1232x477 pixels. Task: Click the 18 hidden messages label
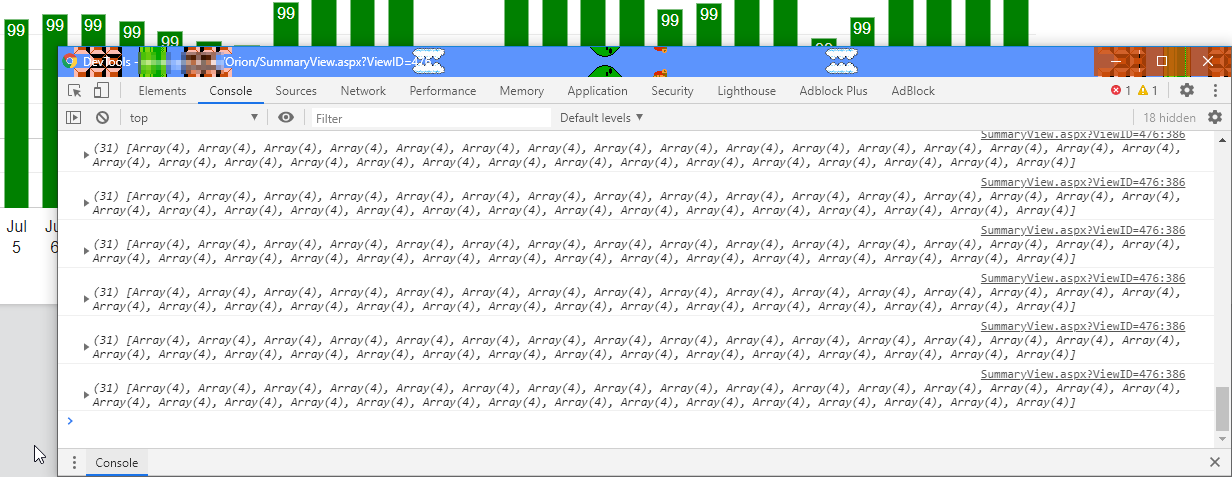(x=1169, y=118)
